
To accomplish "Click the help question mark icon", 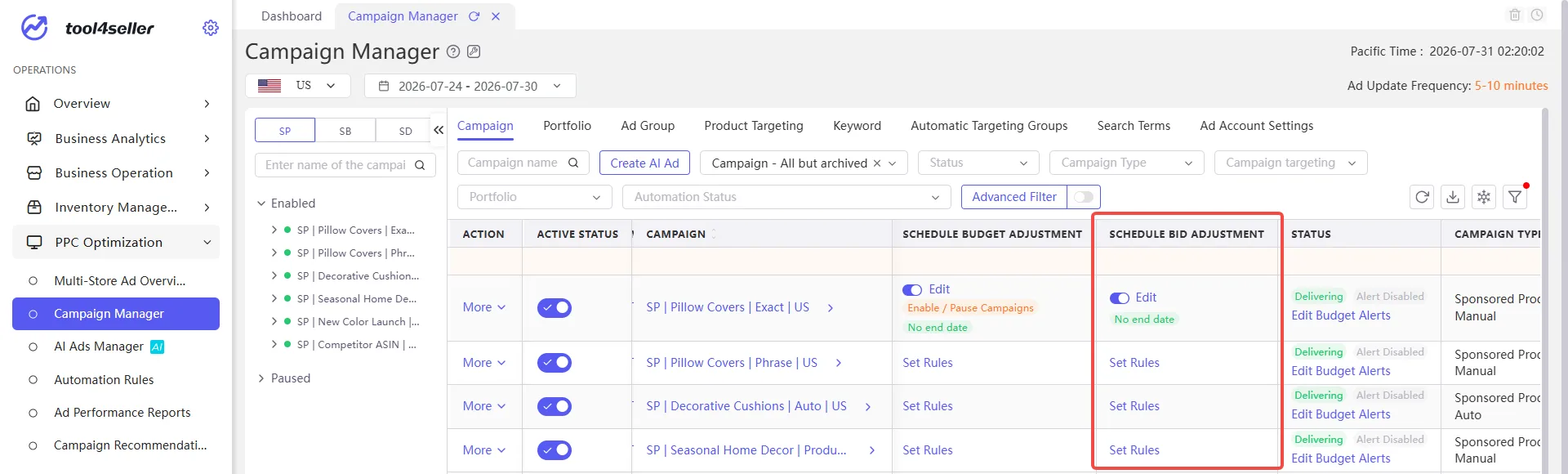I will (453, 51).
